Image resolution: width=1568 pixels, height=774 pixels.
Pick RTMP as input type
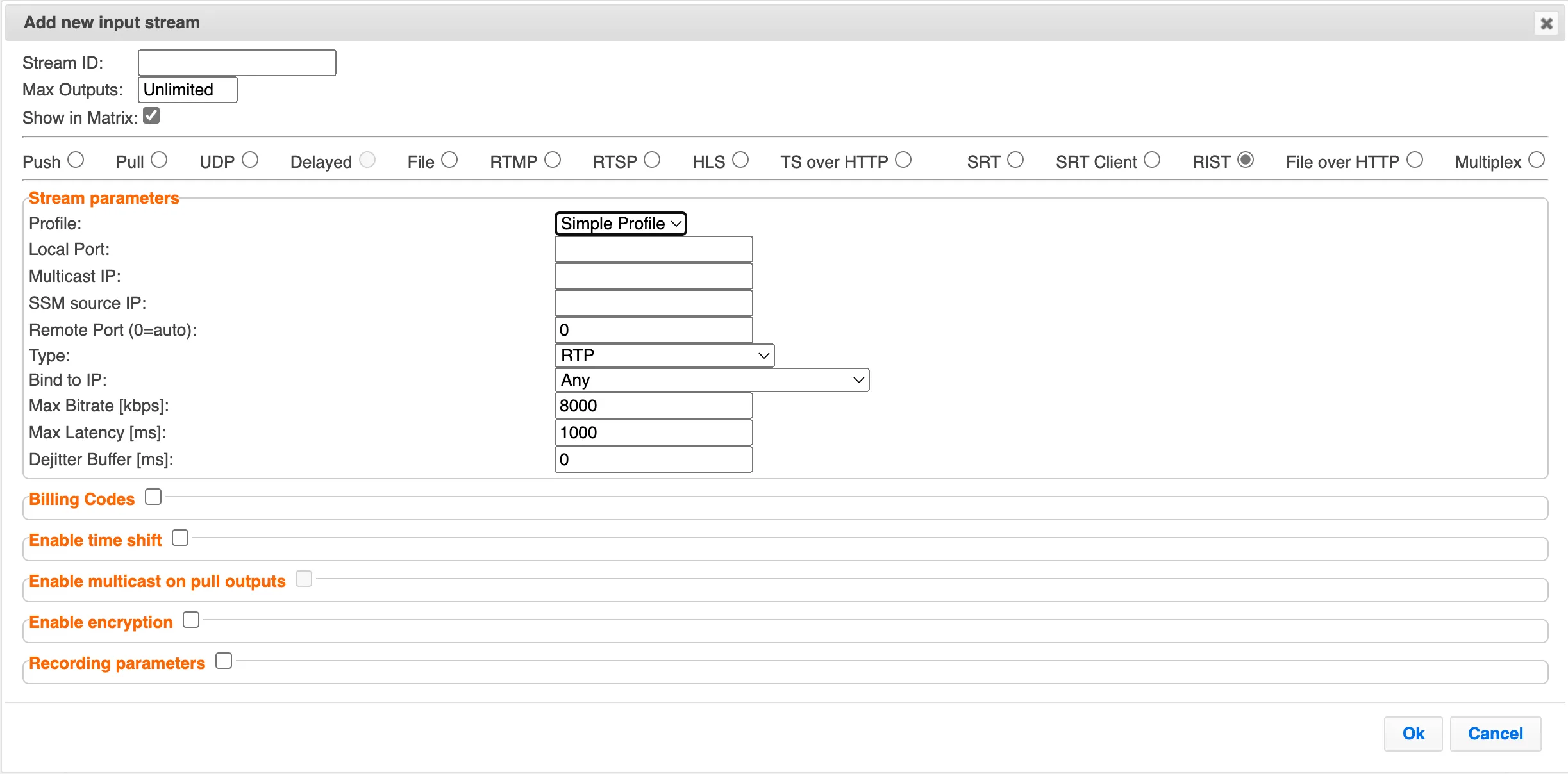(x=553, y=160)
